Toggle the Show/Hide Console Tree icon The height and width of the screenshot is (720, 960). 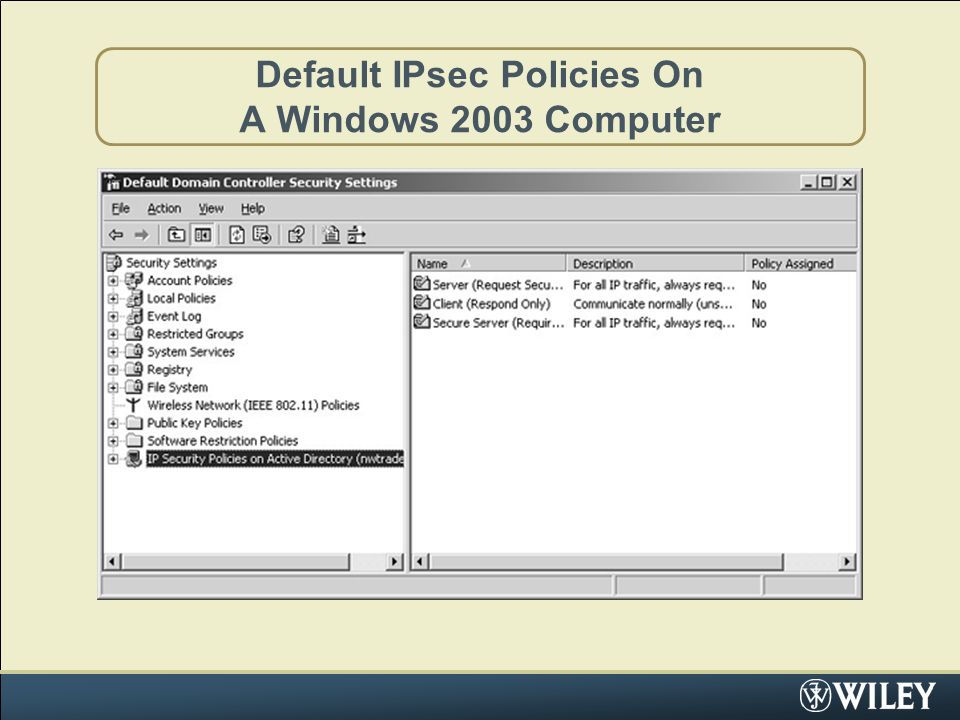click(203, 234)
